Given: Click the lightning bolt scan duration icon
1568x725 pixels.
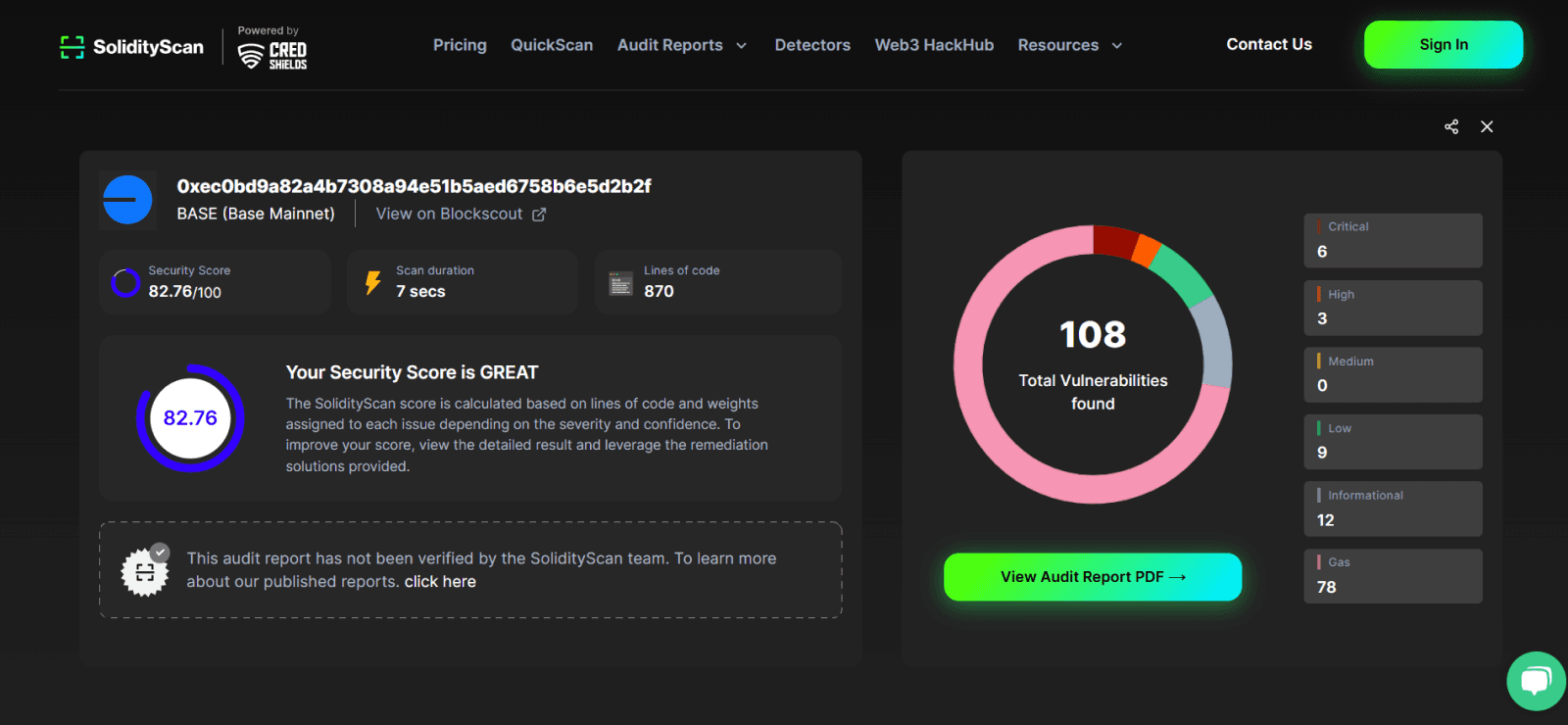Looking at the screenshot, I should (x=372, y=283).
